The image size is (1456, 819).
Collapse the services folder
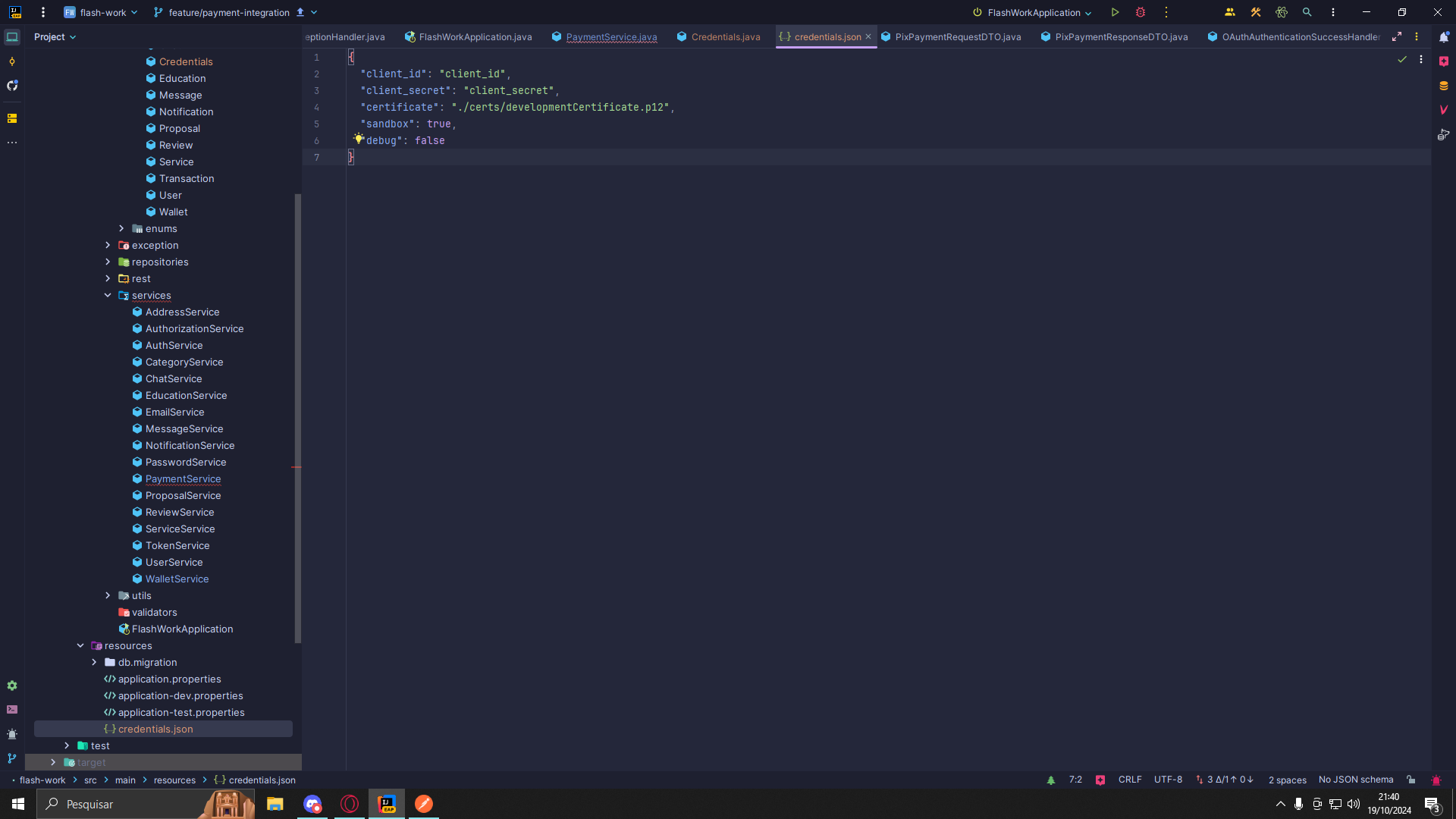point(108,295)
